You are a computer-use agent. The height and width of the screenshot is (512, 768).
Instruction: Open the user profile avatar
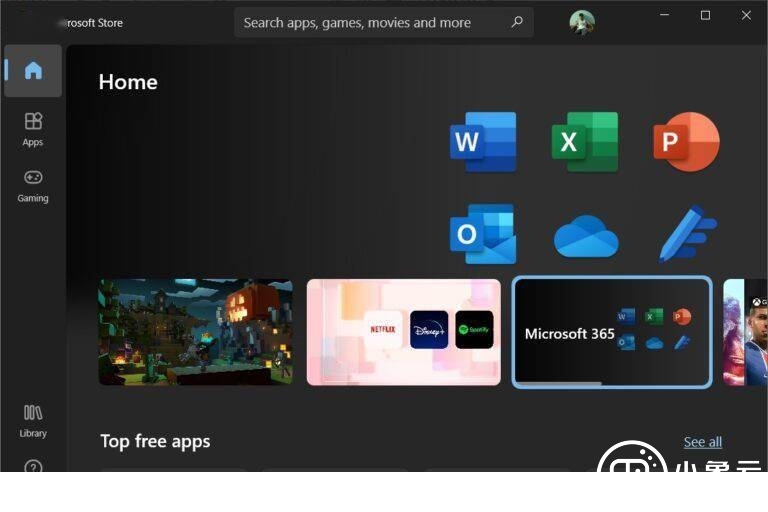[582, 23]
